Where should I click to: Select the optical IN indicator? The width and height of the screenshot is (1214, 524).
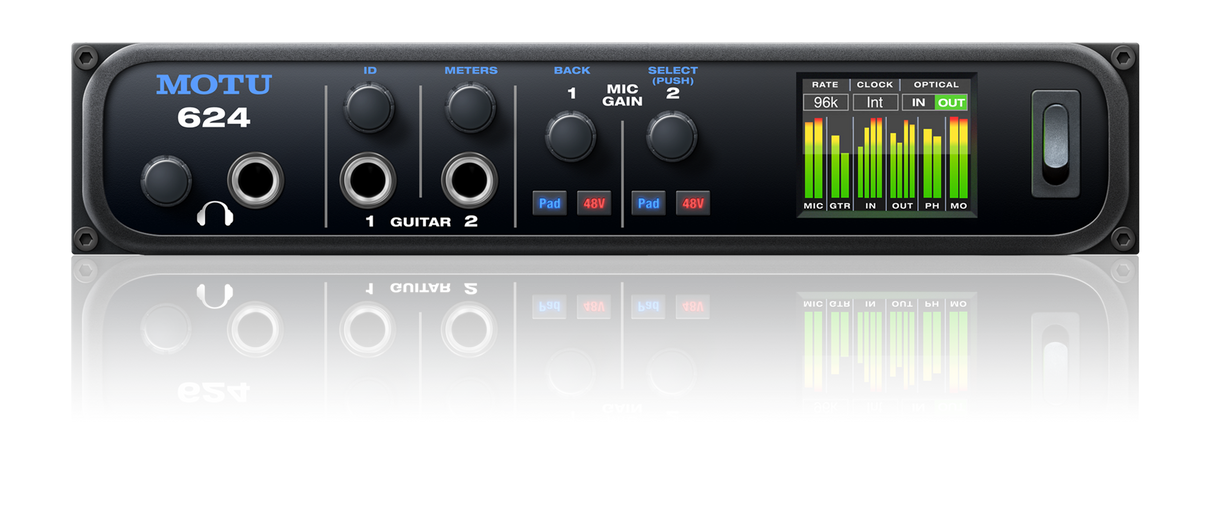click(x=918, y=102)
